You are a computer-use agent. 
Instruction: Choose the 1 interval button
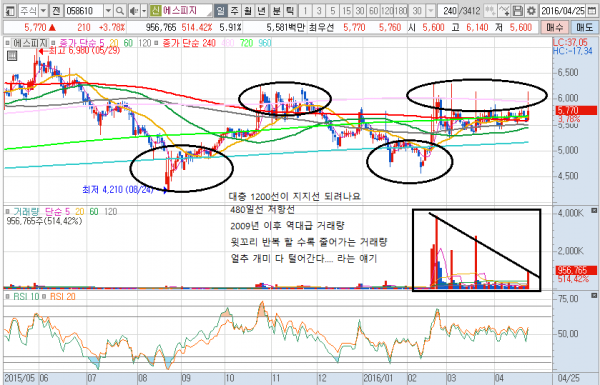coord(305,11)
